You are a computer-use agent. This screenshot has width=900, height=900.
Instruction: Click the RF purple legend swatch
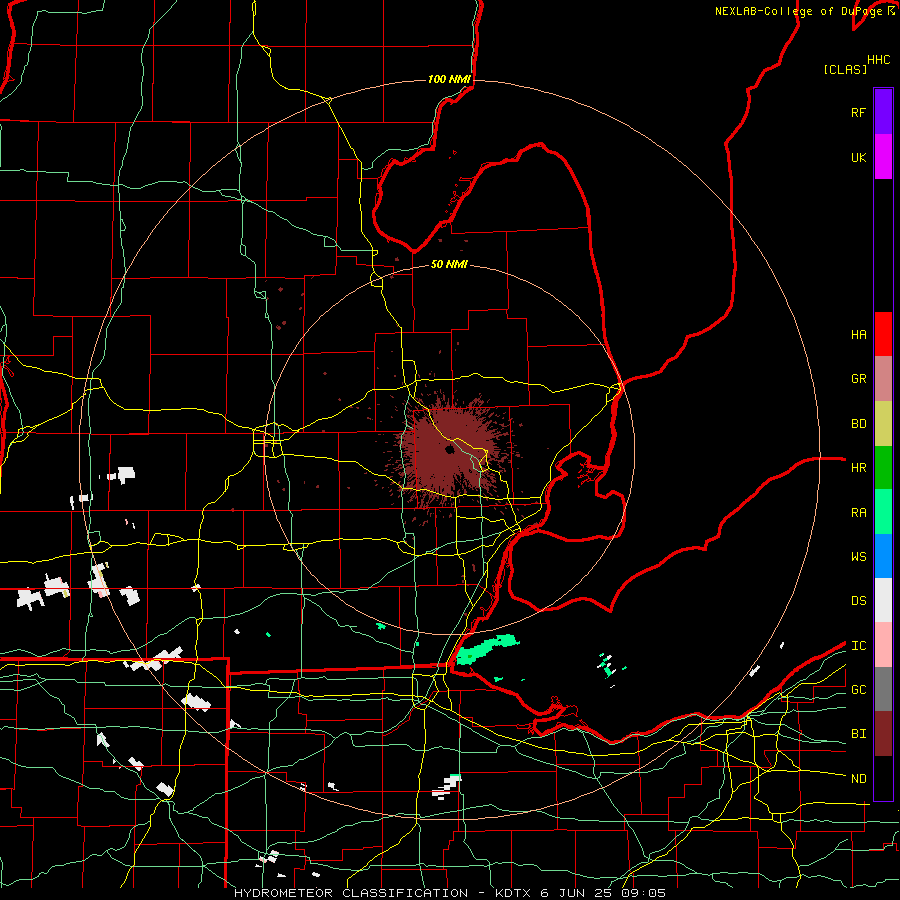883,112
